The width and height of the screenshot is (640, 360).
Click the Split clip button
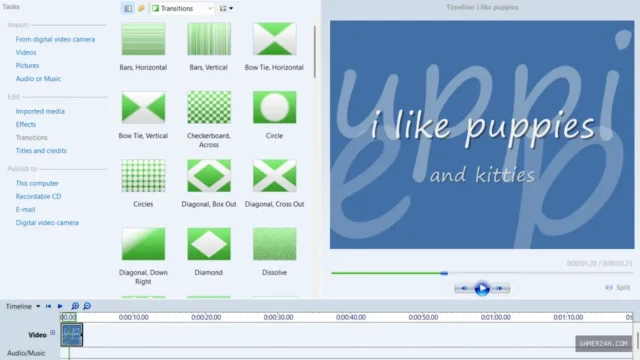click(618, 287)
